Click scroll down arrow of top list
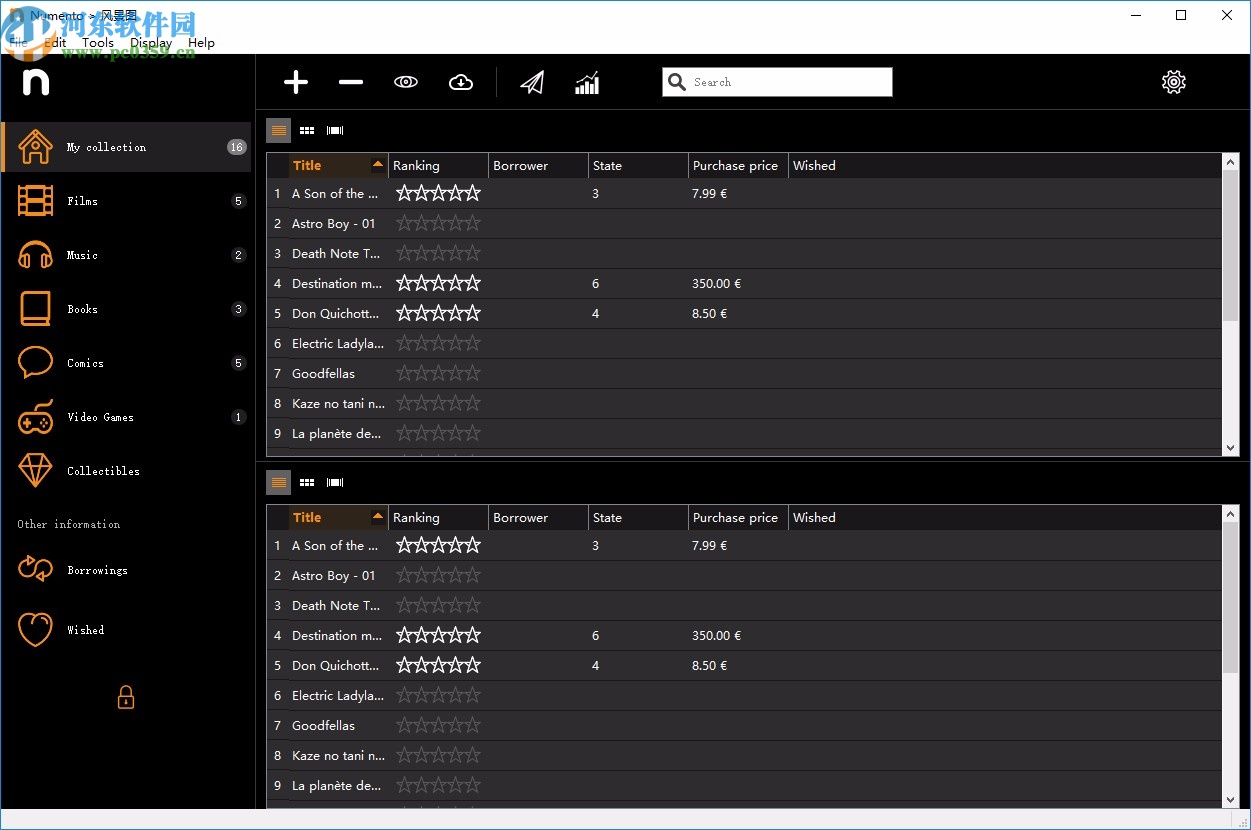 [1231, 448]
